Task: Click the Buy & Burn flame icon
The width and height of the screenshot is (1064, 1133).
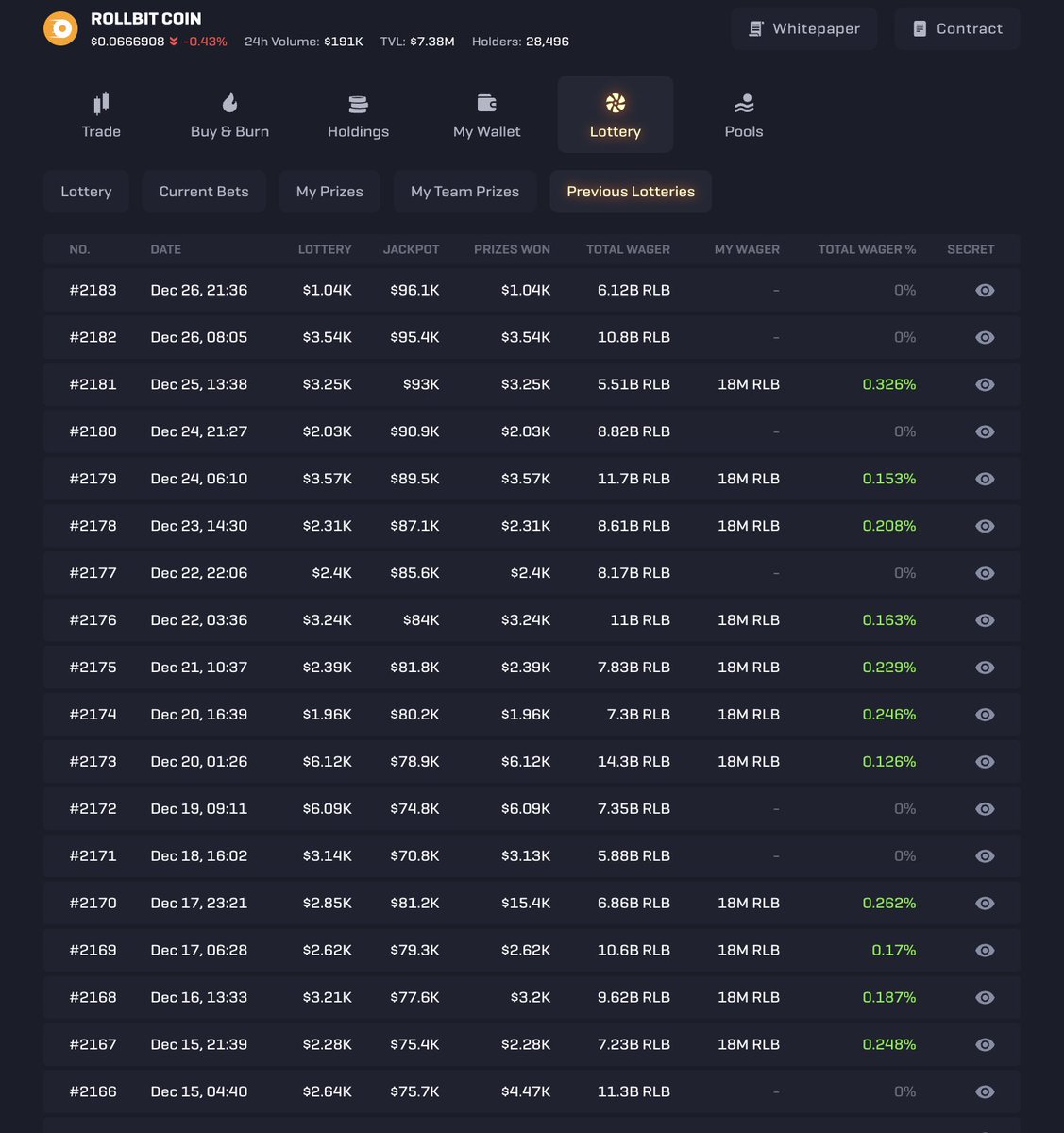Action: tap(229, 103)
